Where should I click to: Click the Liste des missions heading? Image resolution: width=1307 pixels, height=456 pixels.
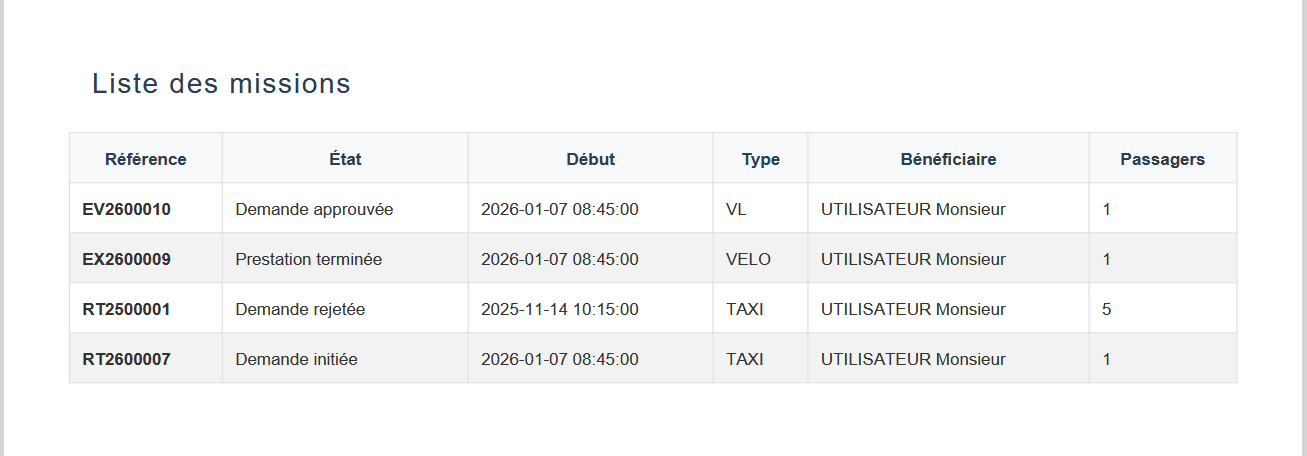coord(221,84)
